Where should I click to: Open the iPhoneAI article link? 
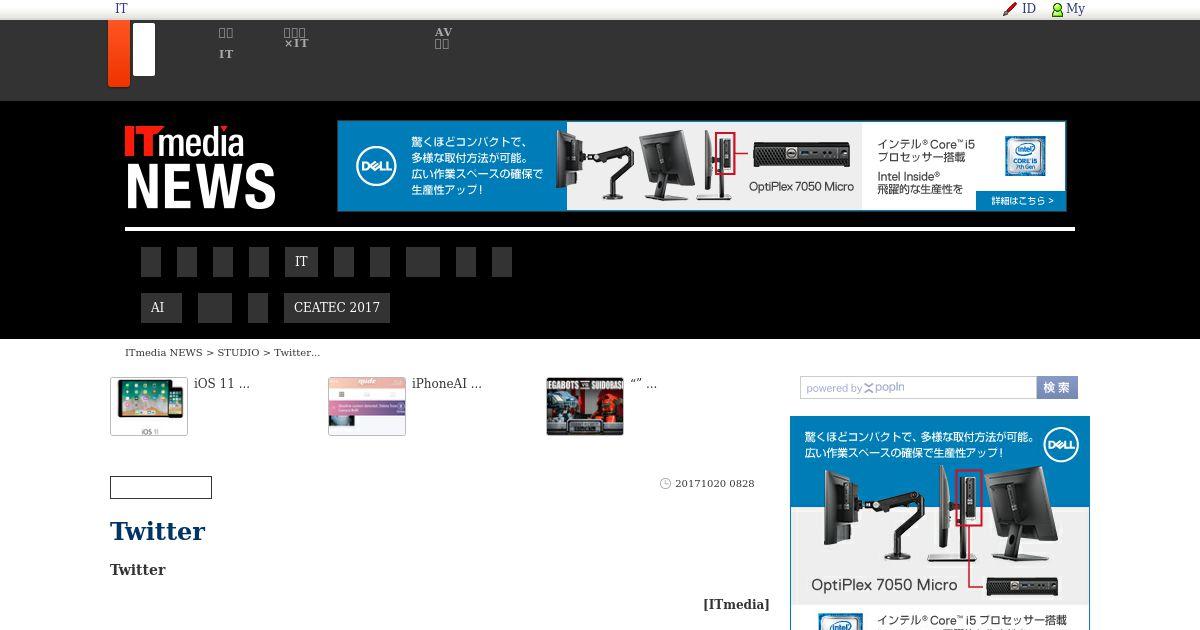pos(446,384)
